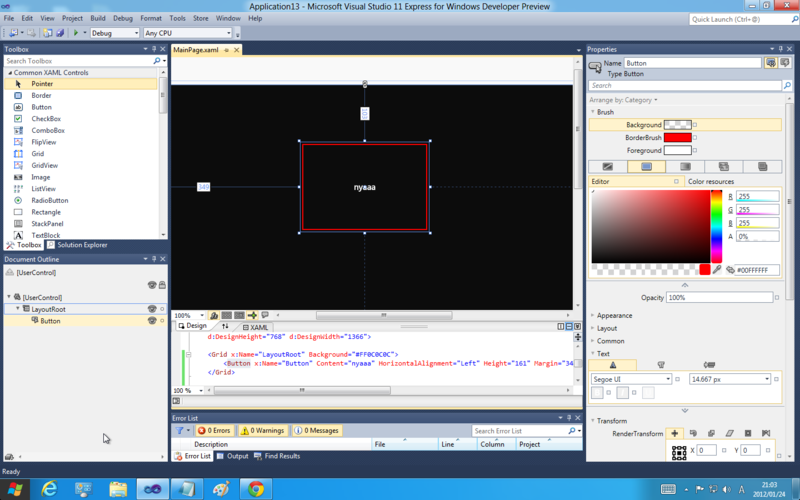Click the Opacity 100% field
The height and width of the screenshot is (500, 800).
719,297
